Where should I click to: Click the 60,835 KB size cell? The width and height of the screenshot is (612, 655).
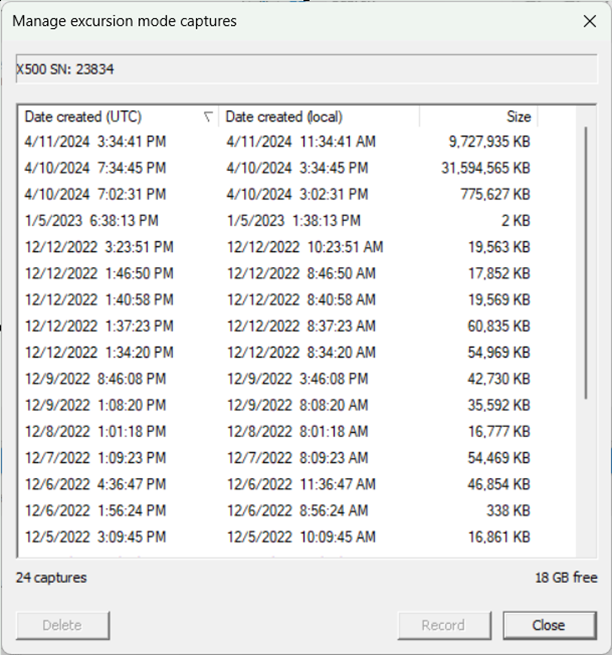pos(499,326)
